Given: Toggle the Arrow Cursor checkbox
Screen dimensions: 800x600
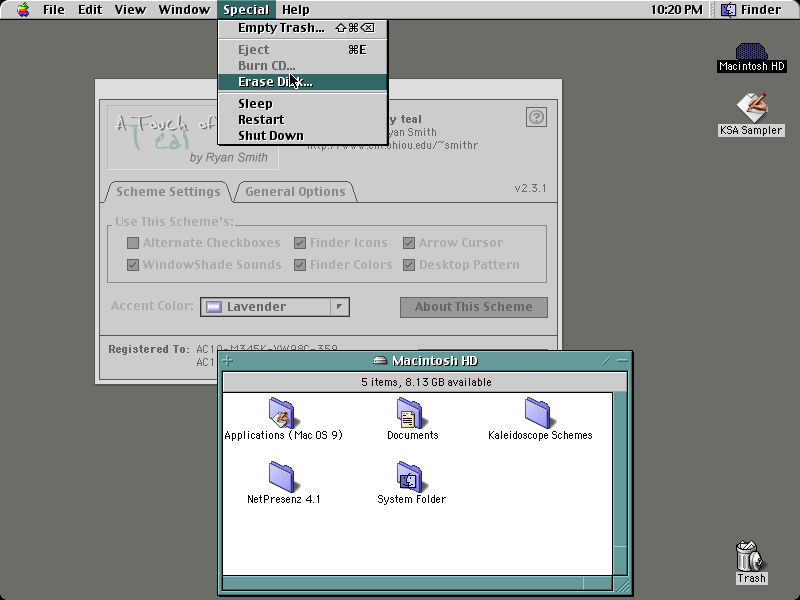Looking at the screenshot, I should (x=409, y=243).
